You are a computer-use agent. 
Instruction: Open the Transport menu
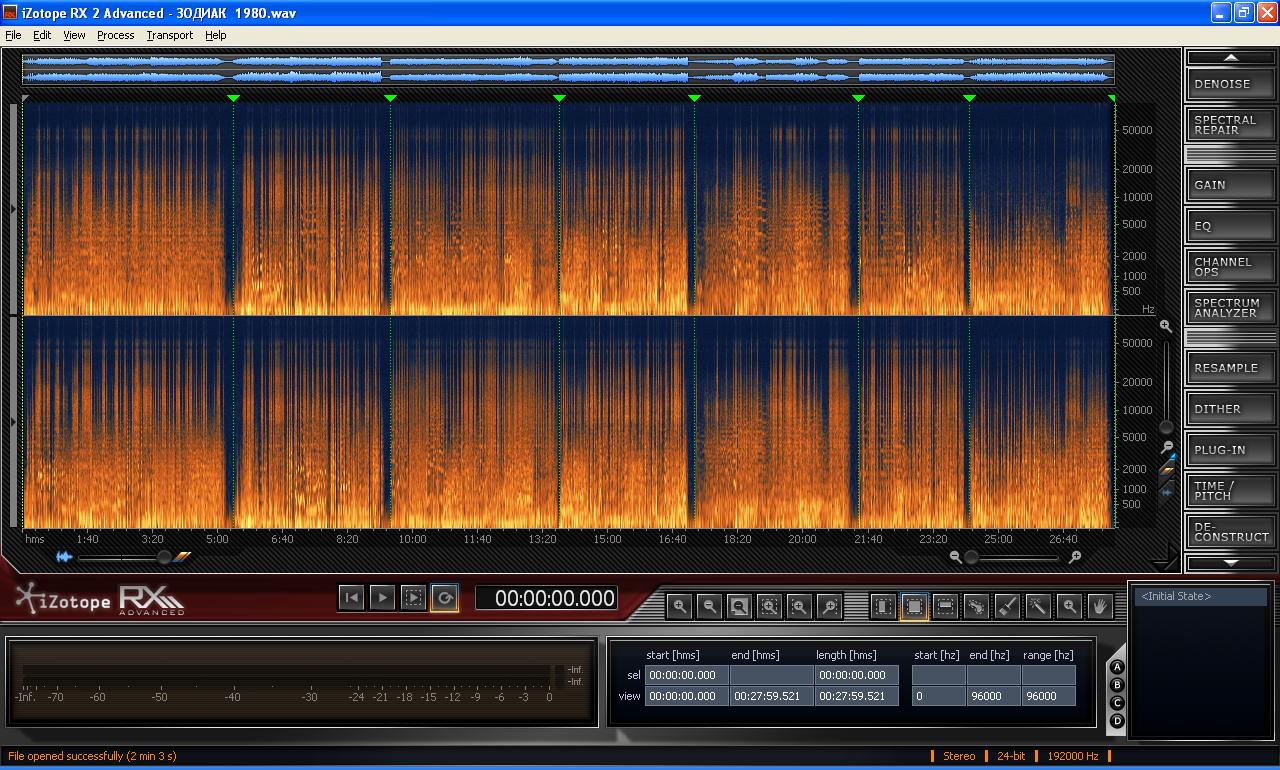tap(170, 35)
